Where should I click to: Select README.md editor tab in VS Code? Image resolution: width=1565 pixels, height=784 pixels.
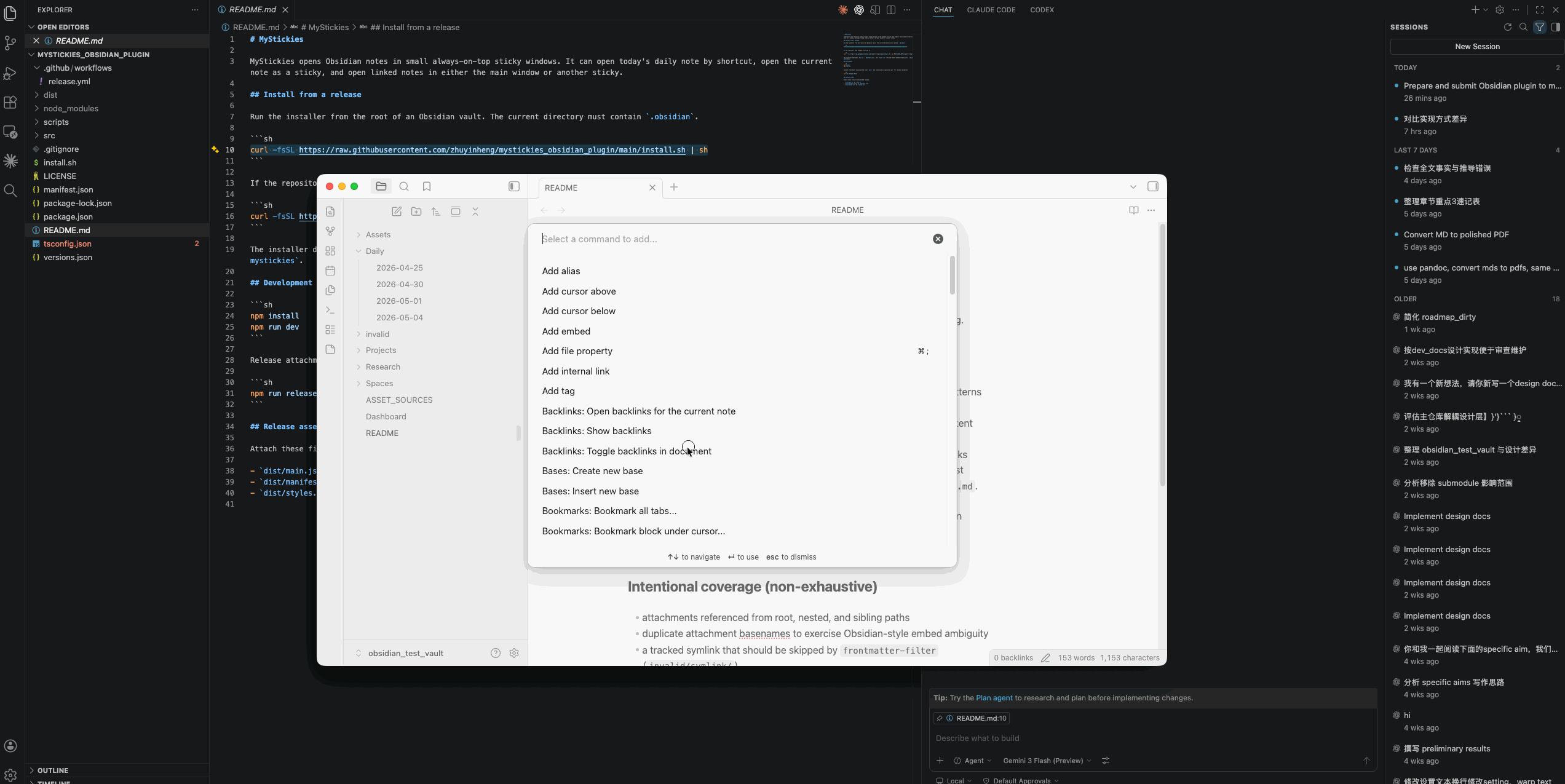click(x=252, y=10)
